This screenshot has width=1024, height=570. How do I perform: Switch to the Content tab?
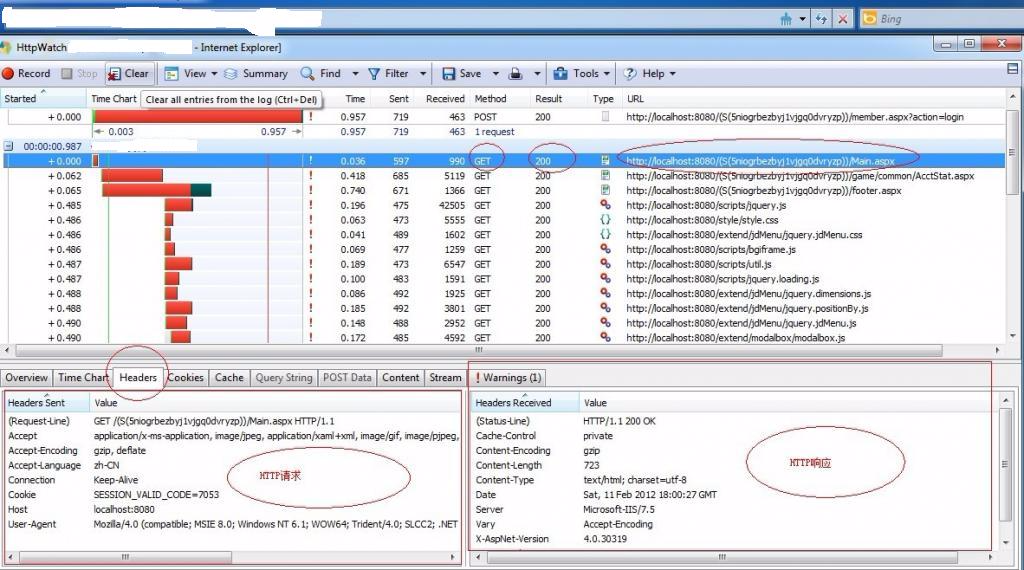(400, 377)
